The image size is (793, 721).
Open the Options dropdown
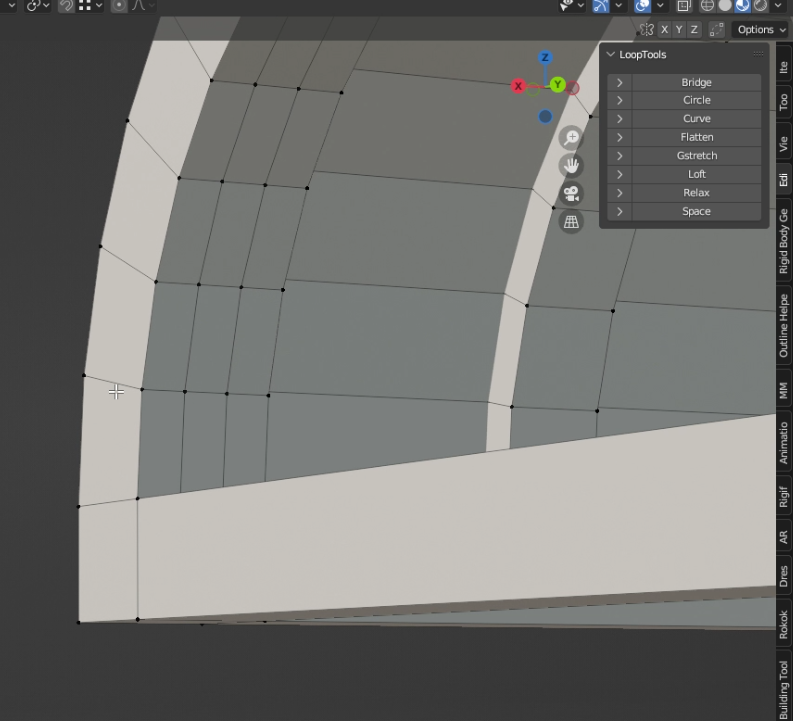(760, 30)
